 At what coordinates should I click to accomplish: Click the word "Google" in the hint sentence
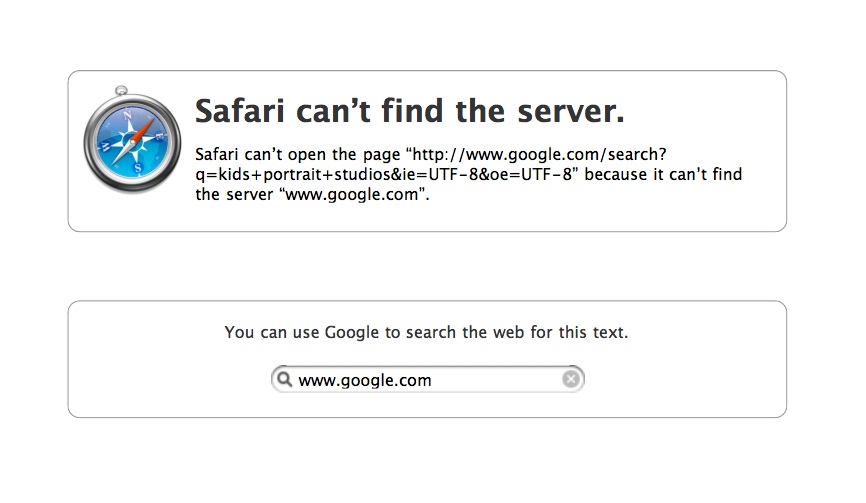(x=351, y=333)
